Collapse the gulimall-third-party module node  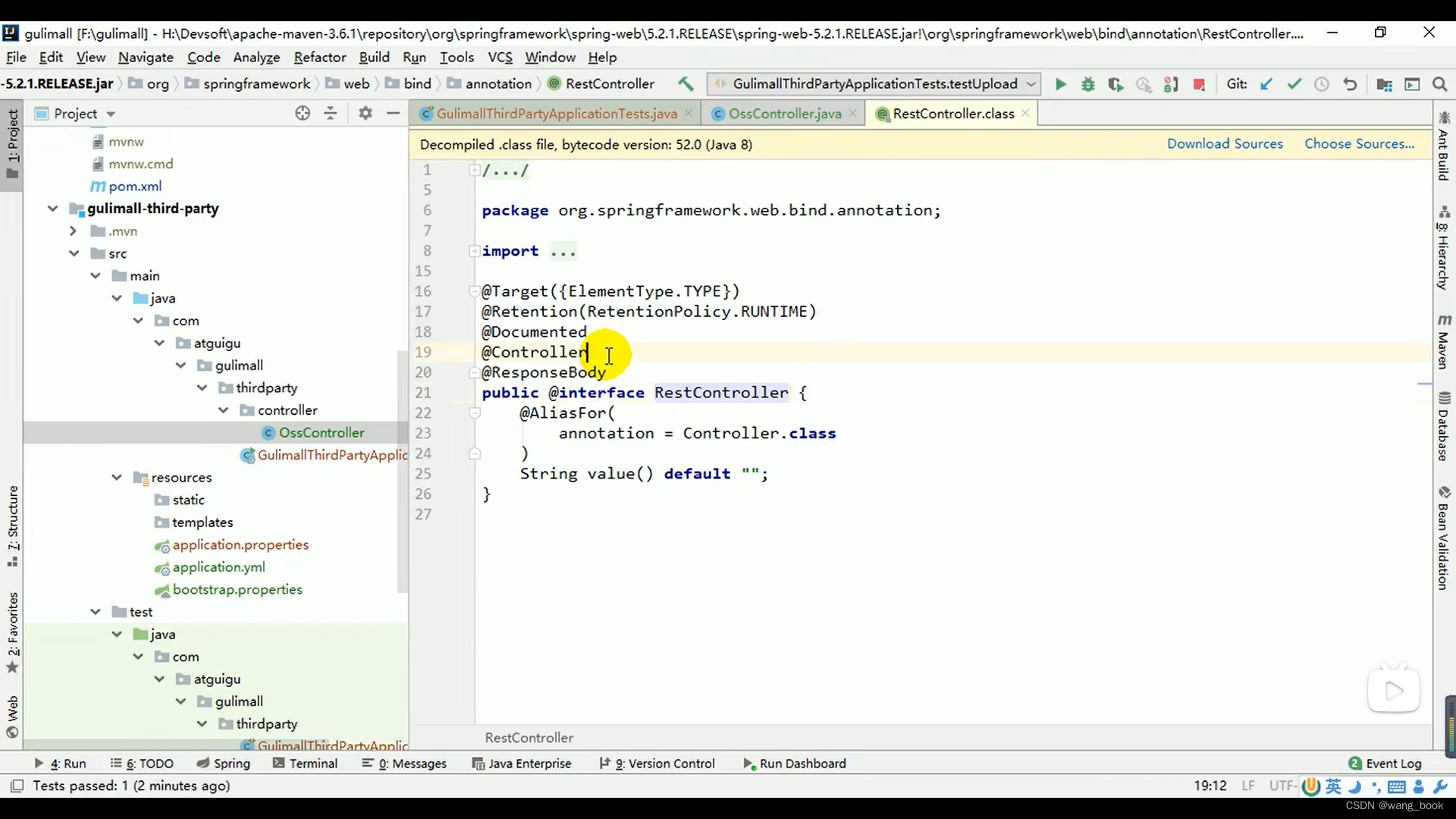click(x=52, y=209)
